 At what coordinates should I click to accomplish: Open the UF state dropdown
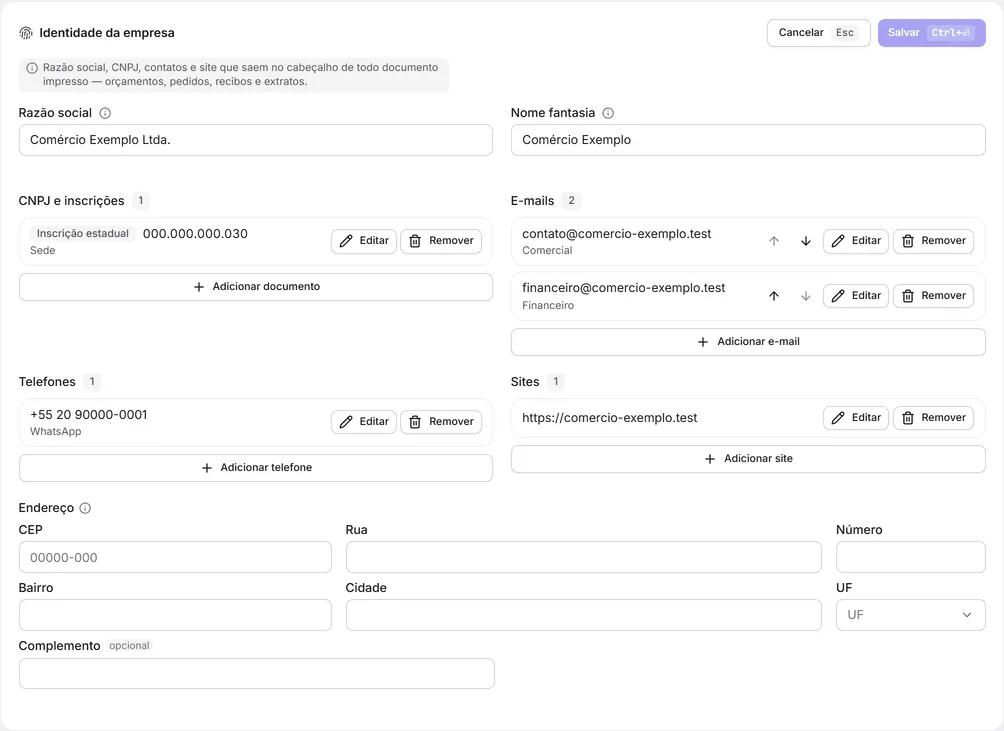click(x=911, y=615)
